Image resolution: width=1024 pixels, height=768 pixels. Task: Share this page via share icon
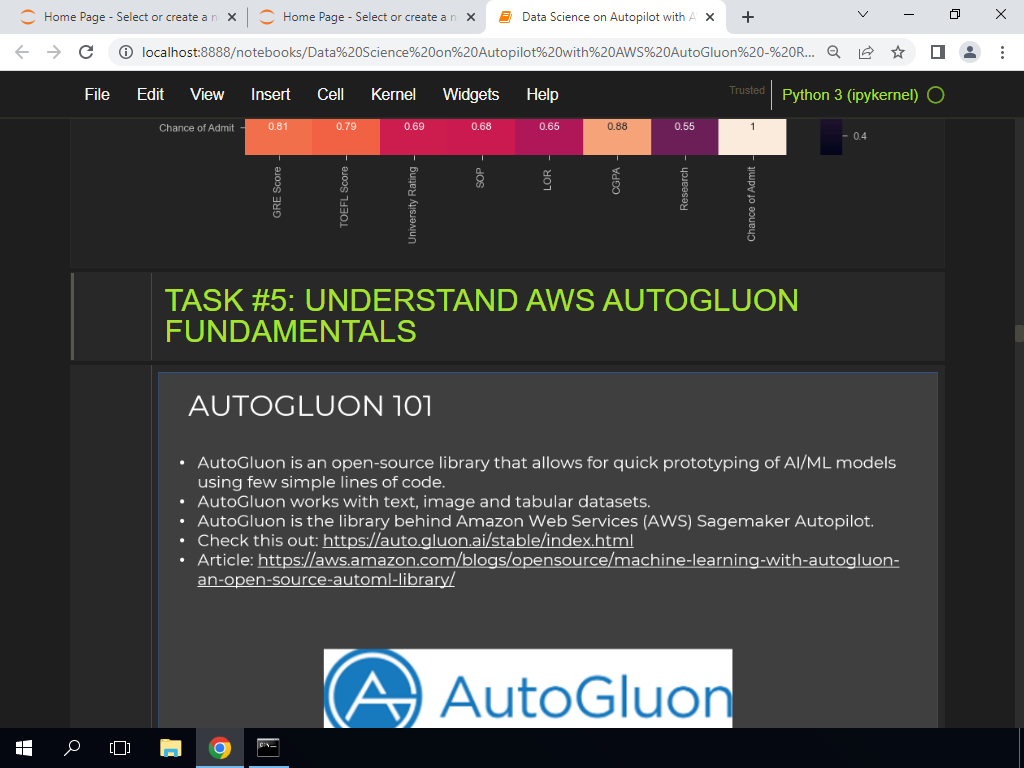866,52
